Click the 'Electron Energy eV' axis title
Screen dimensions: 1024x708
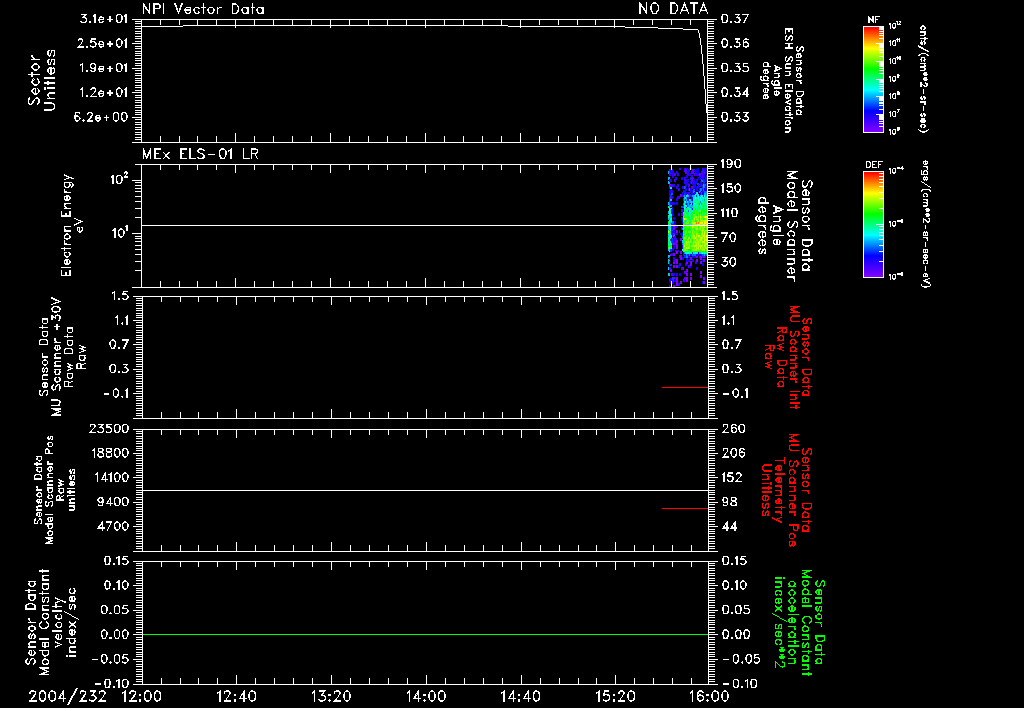pos(72,225)
